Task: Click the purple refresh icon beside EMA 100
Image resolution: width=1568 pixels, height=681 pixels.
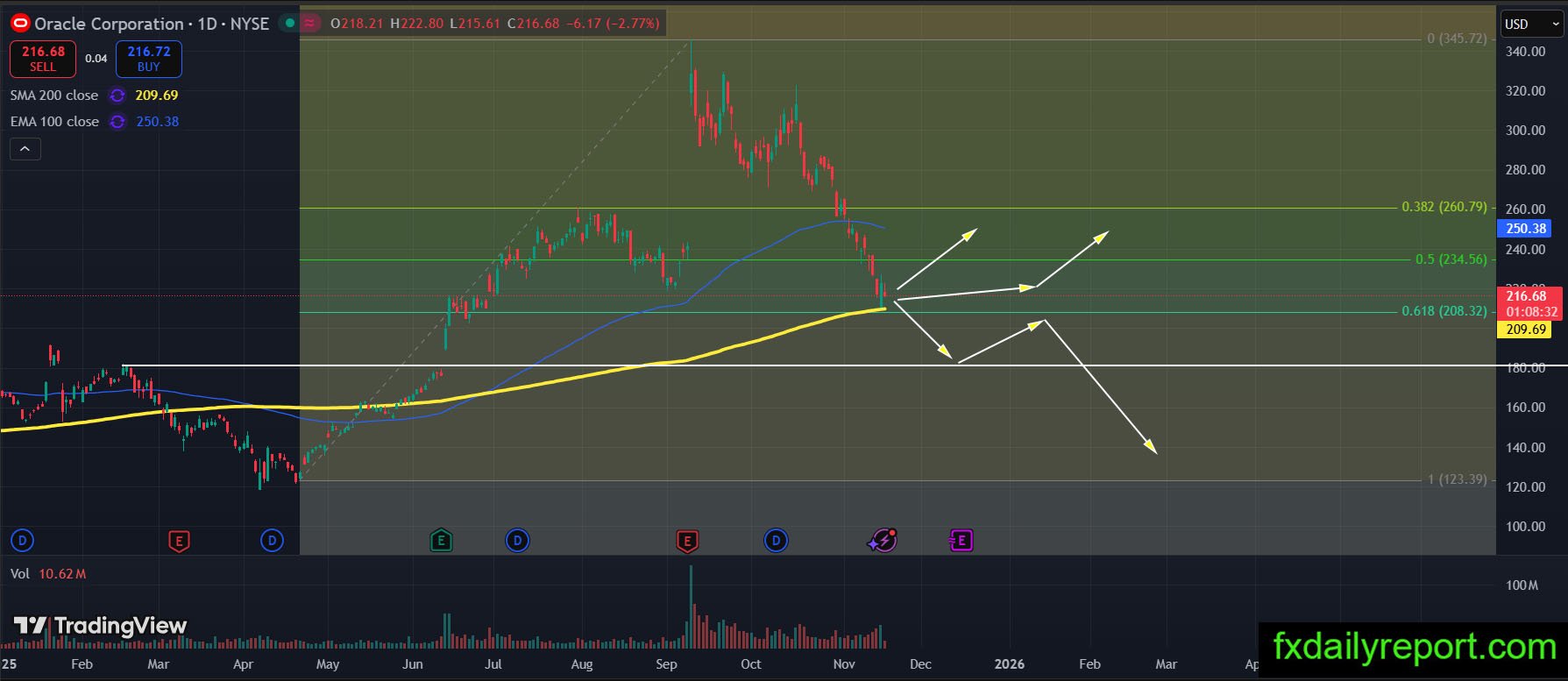Action: click(x=117, y=122)
